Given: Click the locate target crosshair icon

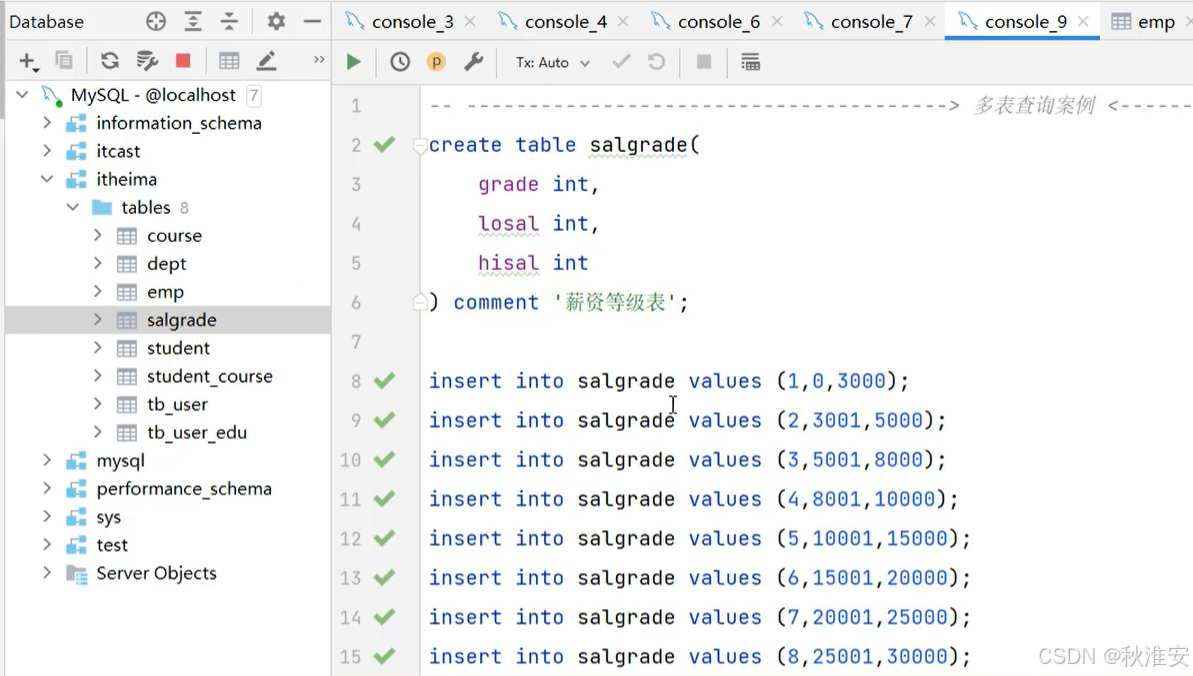Looking at the screenshot, I should click(x=156, y=21).
